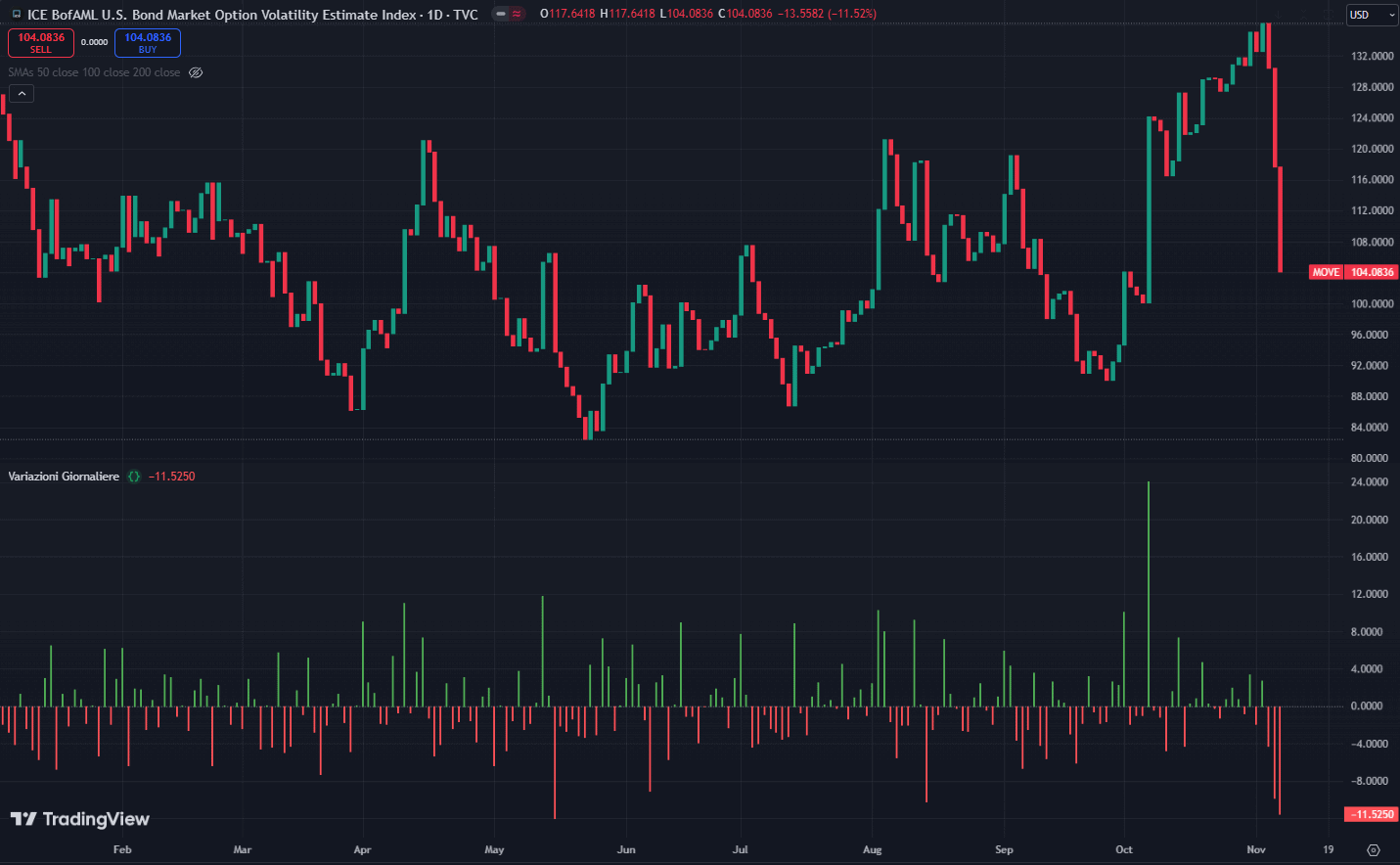The height and width of the screenshot is (865, 1400).
Task: Click the grey dash market status icon
Action: [x=501, y=14]
